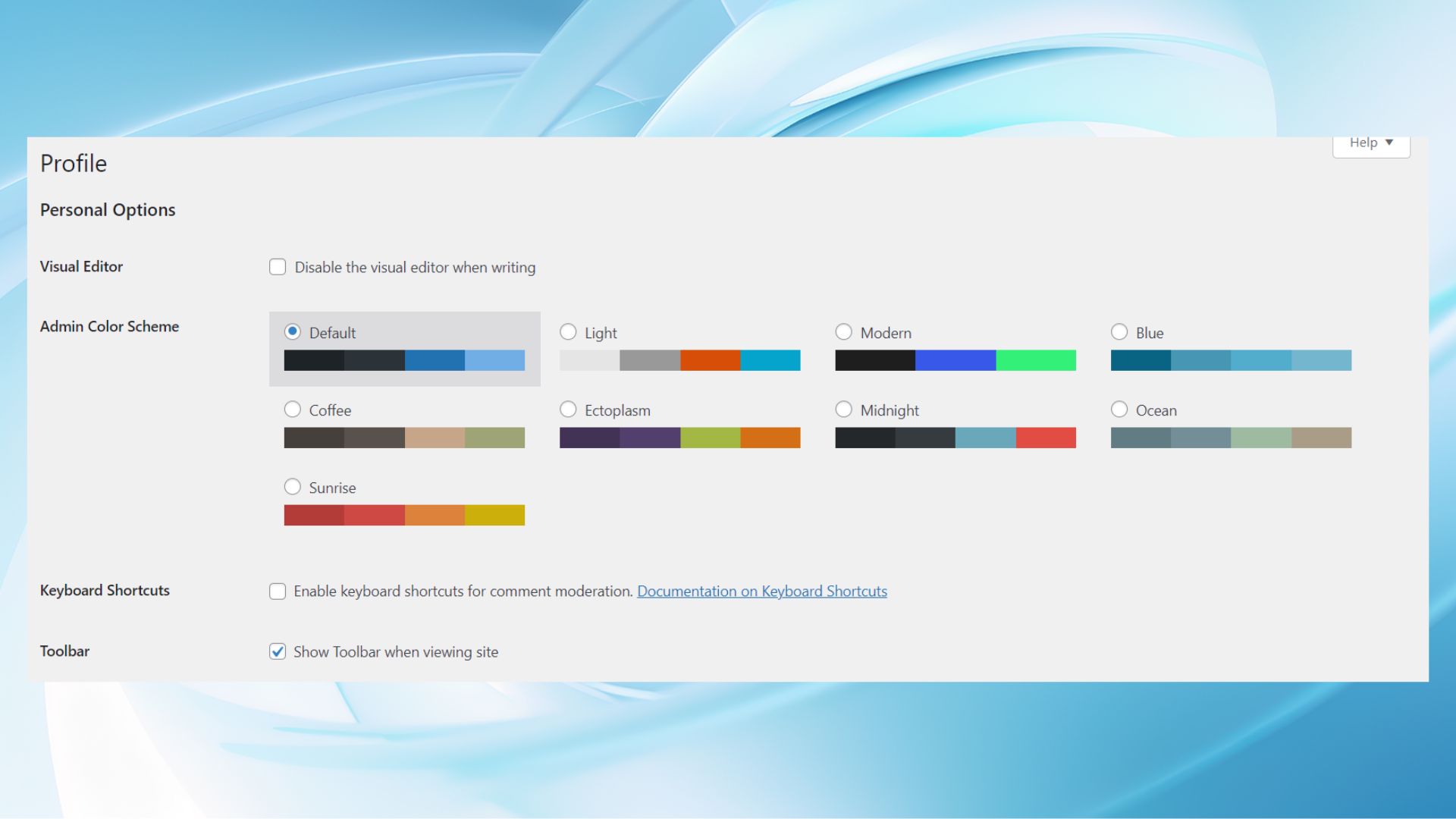The width and height of the screenshot is (1456, 819).
Task: Click the Default scheme blue swatch
Action: [435, 360]
